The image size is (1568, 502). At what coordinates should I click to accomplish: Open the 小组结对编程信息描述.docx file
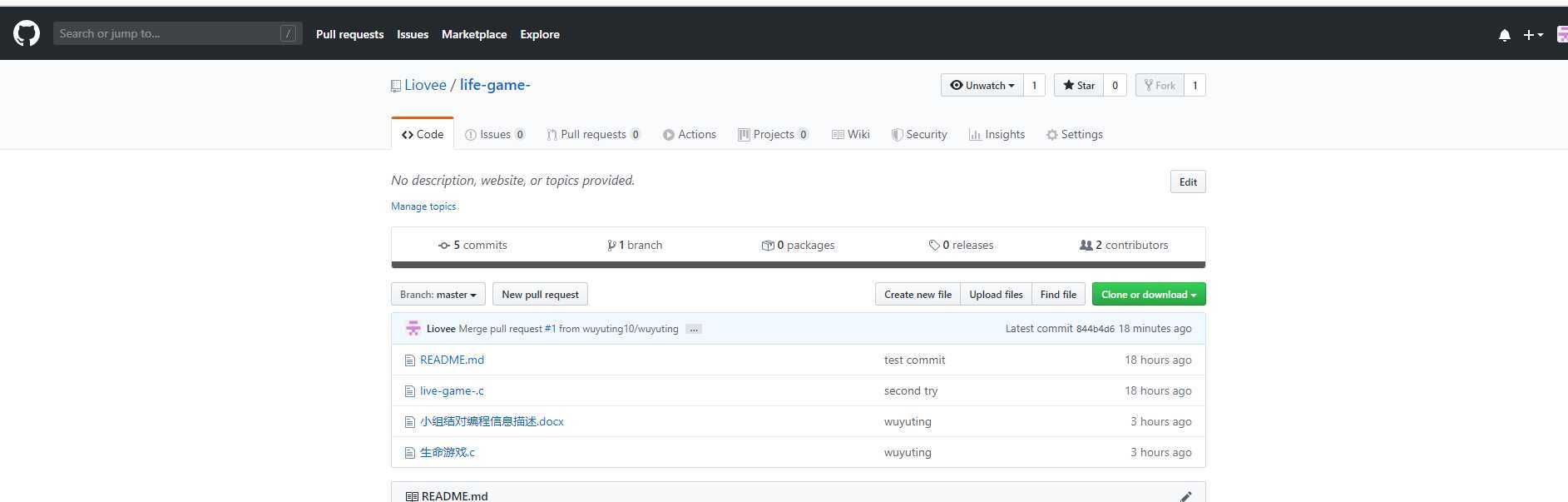coord(492,421)
